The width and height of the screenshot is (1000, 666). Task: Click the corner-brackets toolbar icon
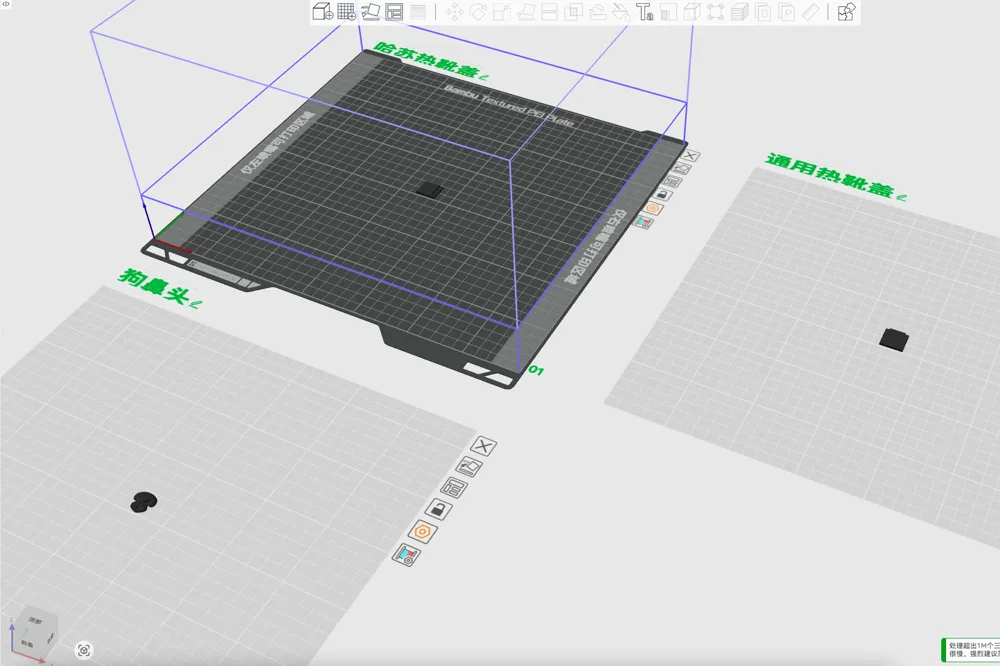716,11
